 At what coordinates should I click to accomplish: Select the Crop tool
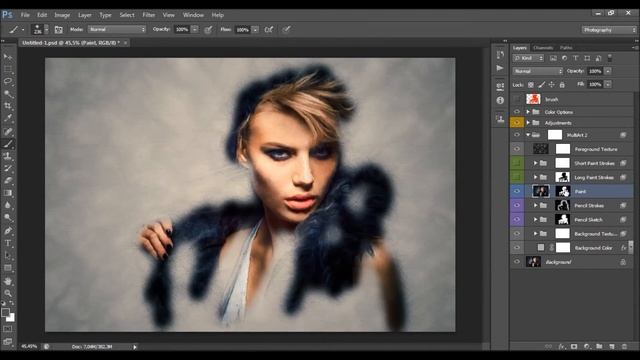(x=8, y=106)
